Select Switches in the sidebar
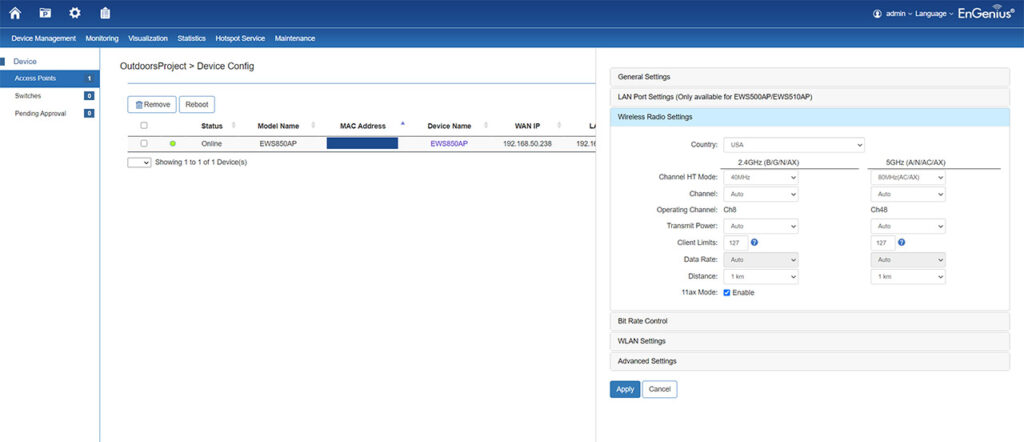 tap(50, 96)
